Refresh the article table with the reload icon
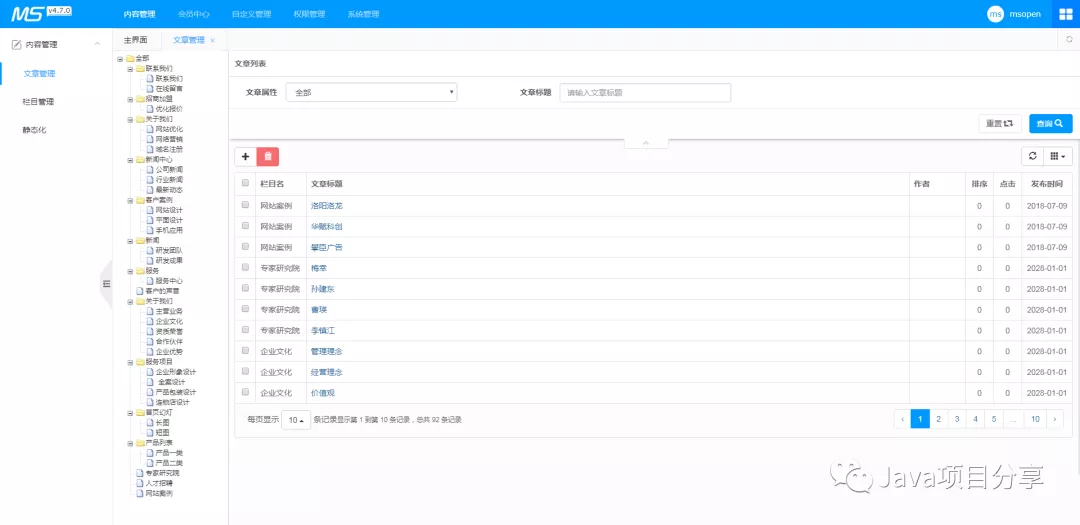The image size is (1080, 525). [x=1032, y=156]
